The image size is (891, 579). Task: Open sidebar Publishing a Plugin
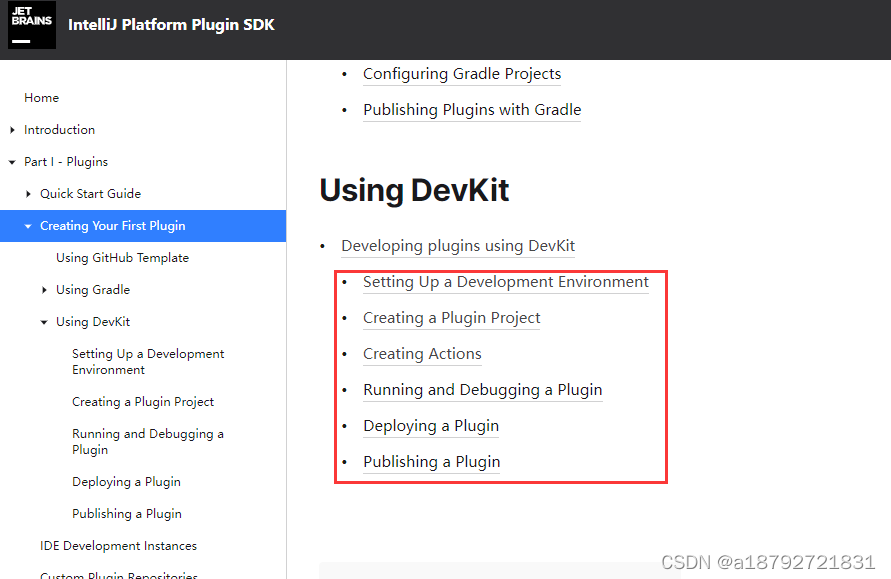tap(127, 514)
